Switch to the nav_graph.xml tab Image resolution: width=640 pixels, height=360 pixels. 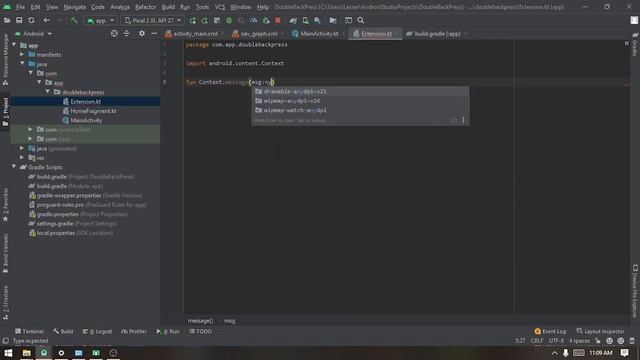pos(258,34)
